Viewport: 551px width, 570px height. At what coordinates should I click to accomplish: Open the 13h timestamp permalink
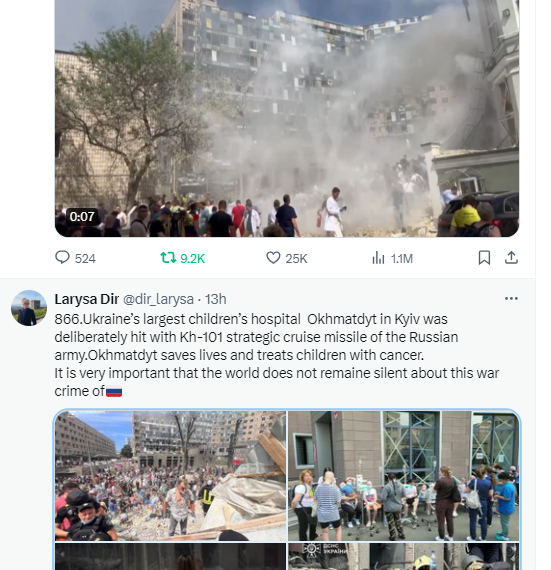[216, 299]
